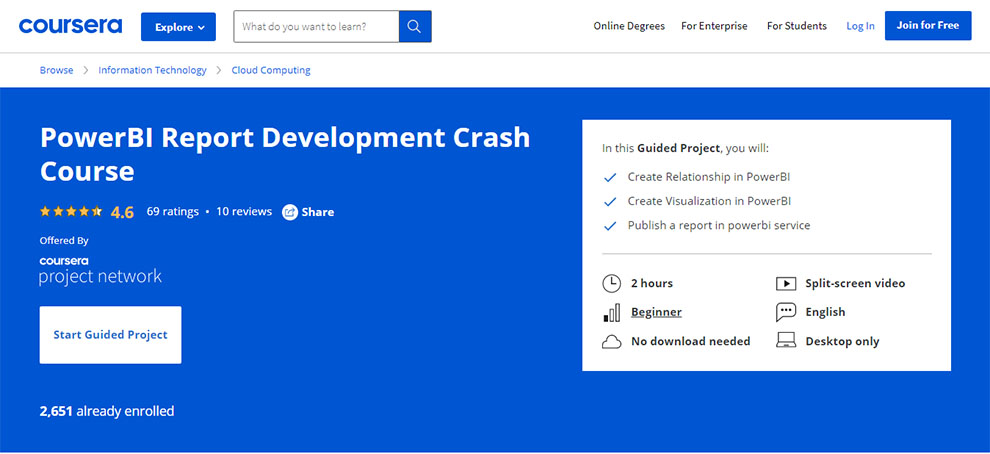Click the star rating icons

[71, 212]
